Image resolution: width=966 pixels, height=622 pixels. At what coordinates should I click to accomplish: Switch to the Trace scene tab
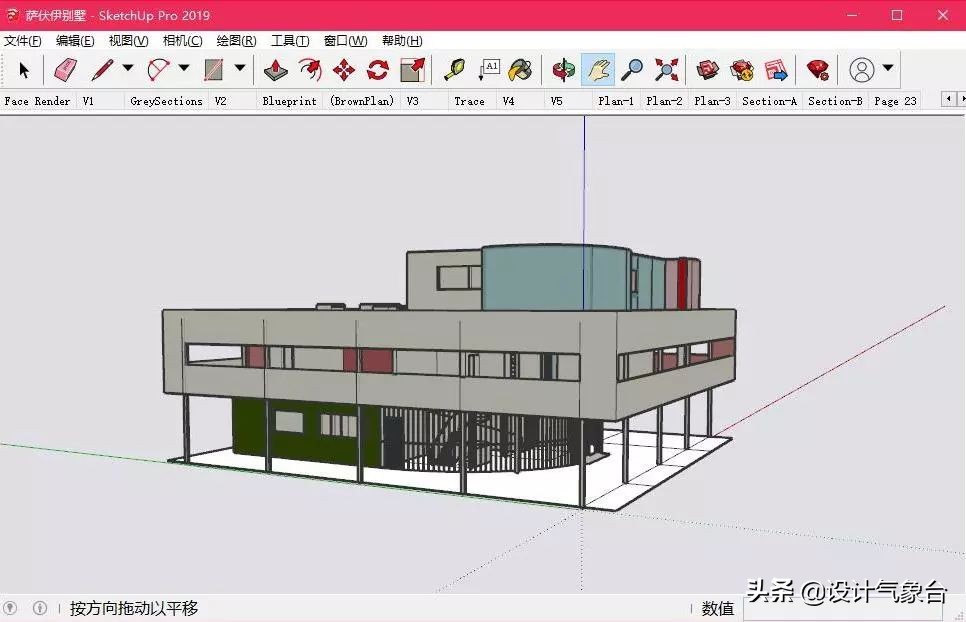click(x=469, y=101)
